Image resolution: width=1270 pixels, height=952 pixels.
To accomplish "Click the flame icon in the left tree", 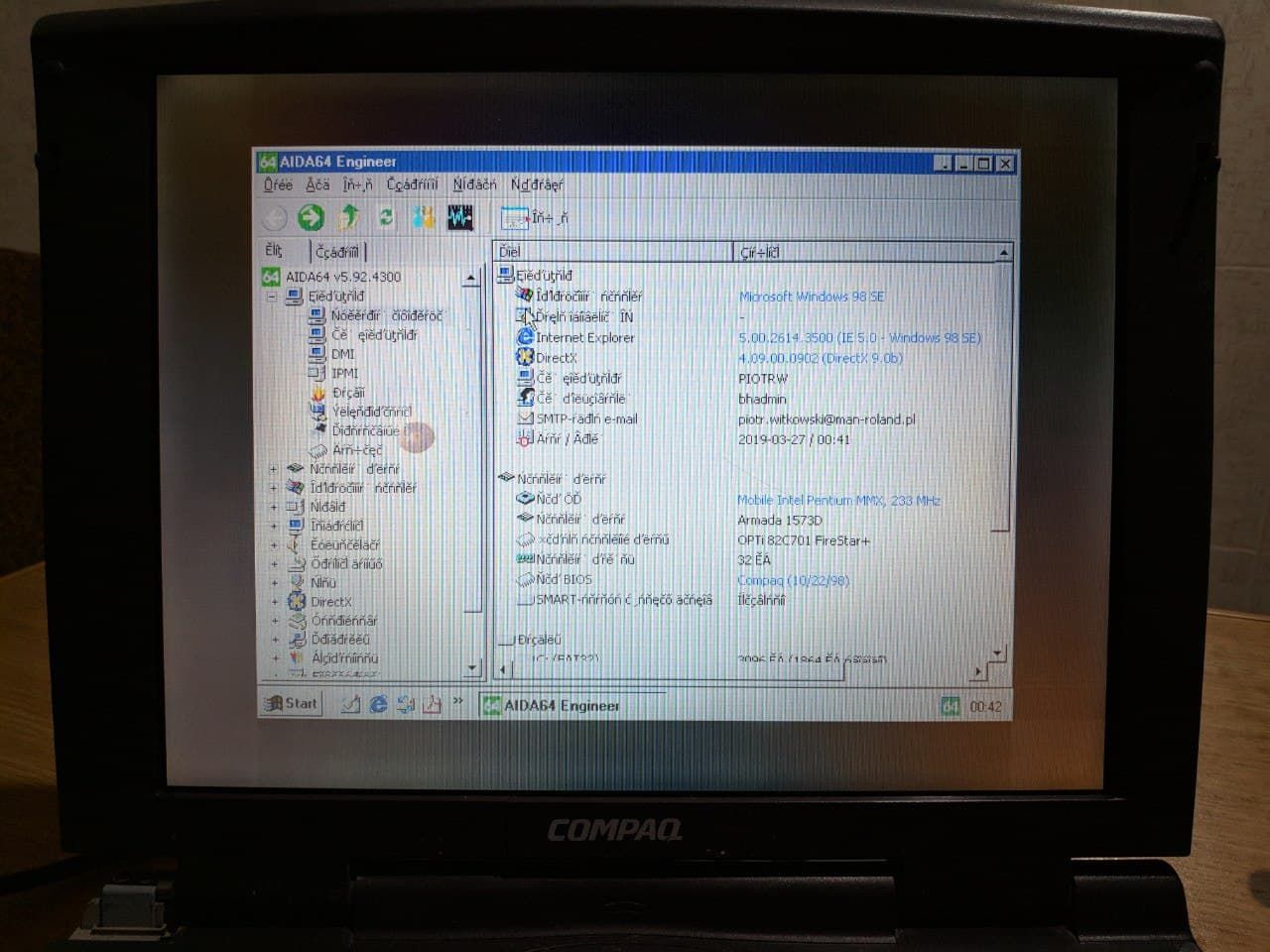I will pyautogui.click(x=317, y=393).
